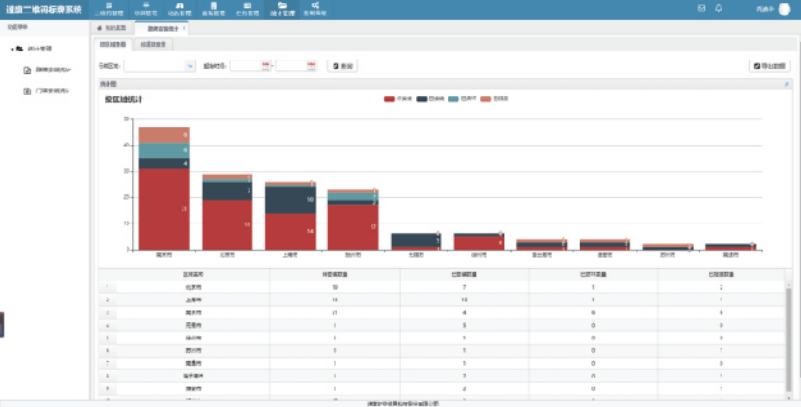The image size is (801, 407).
Task: Click the export chart button
Action: click(x=768, y=66)
